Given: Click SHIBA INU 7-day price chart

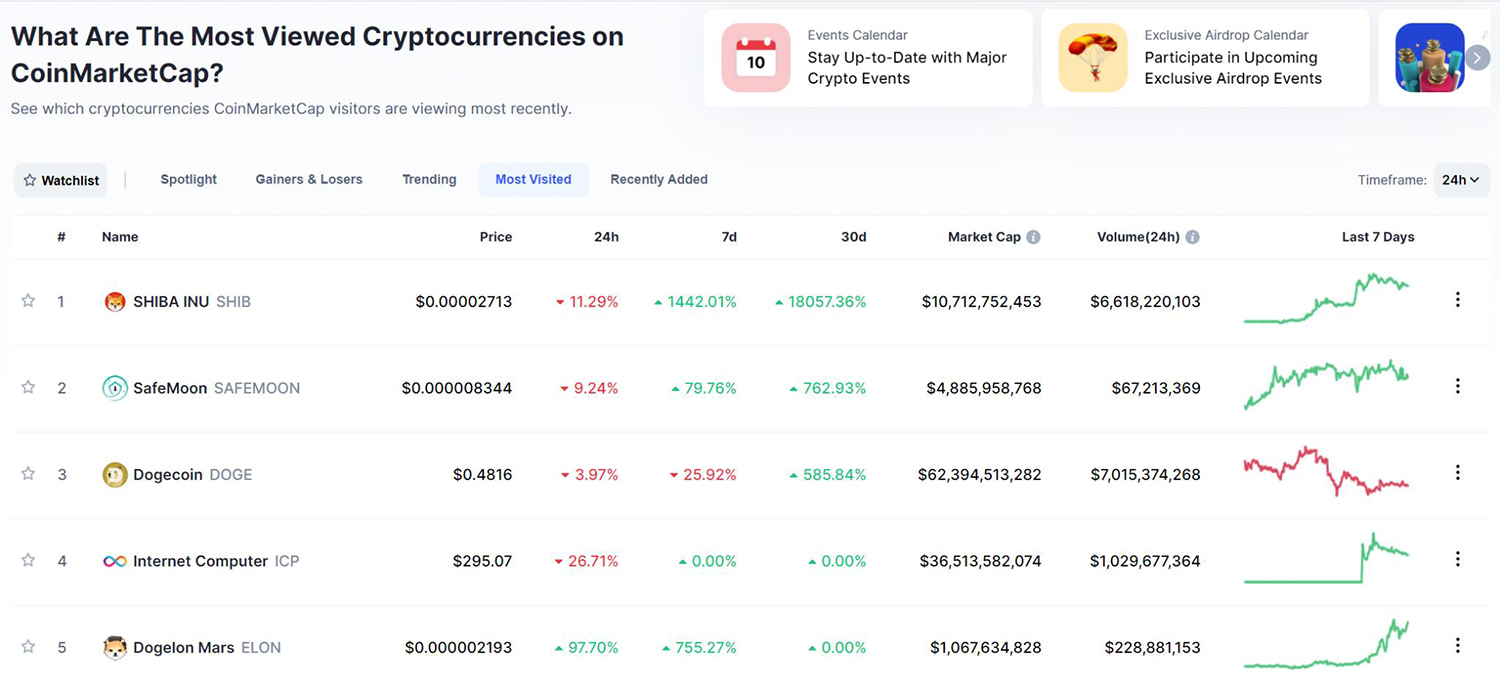Looking at the screenshot, I should pyautogui.click(x=1326, y=298).
